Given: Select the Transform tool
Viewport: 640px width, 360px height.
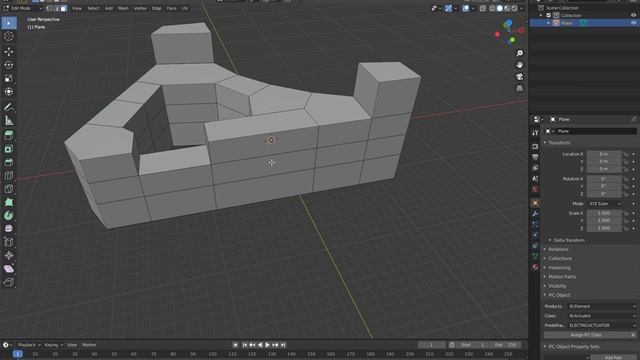Looking at the screenshot, I should [x=9, y=91].
